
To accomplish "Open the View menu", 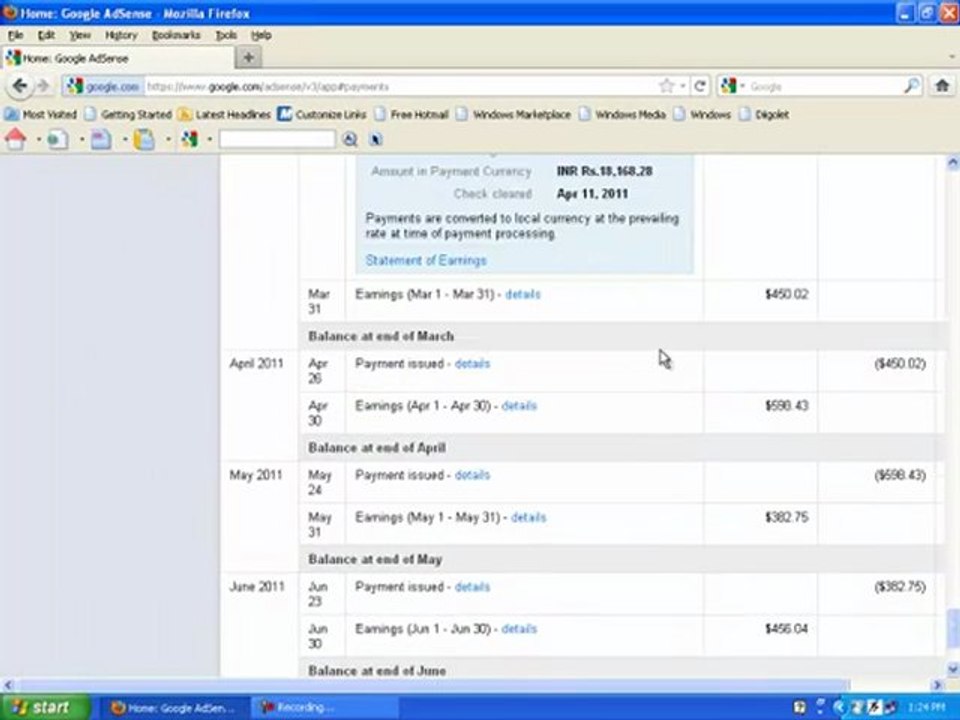I will pos(80,36).
